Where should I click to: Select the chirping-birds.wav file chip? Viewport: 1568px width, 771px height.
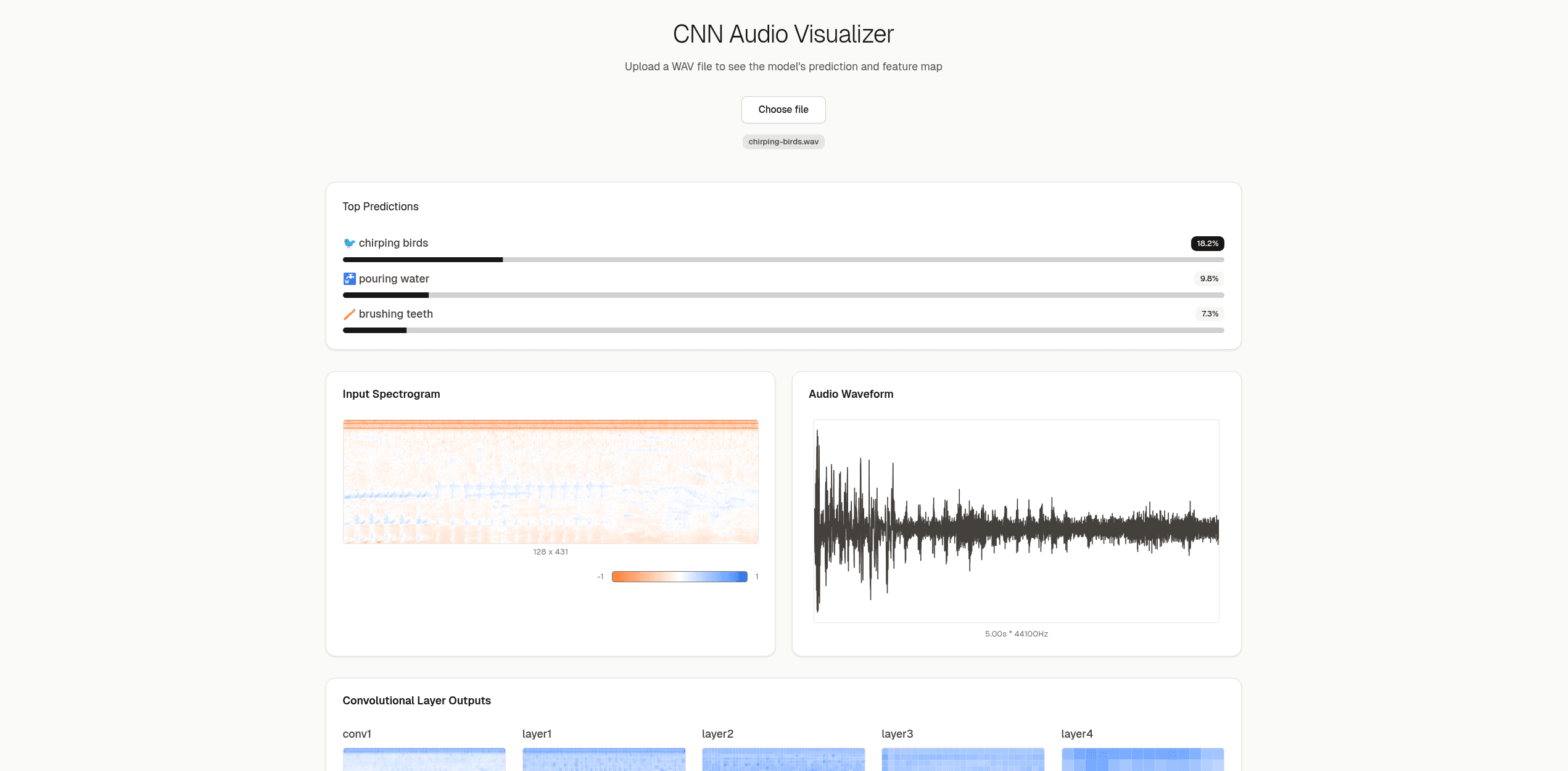coord(783,141)
